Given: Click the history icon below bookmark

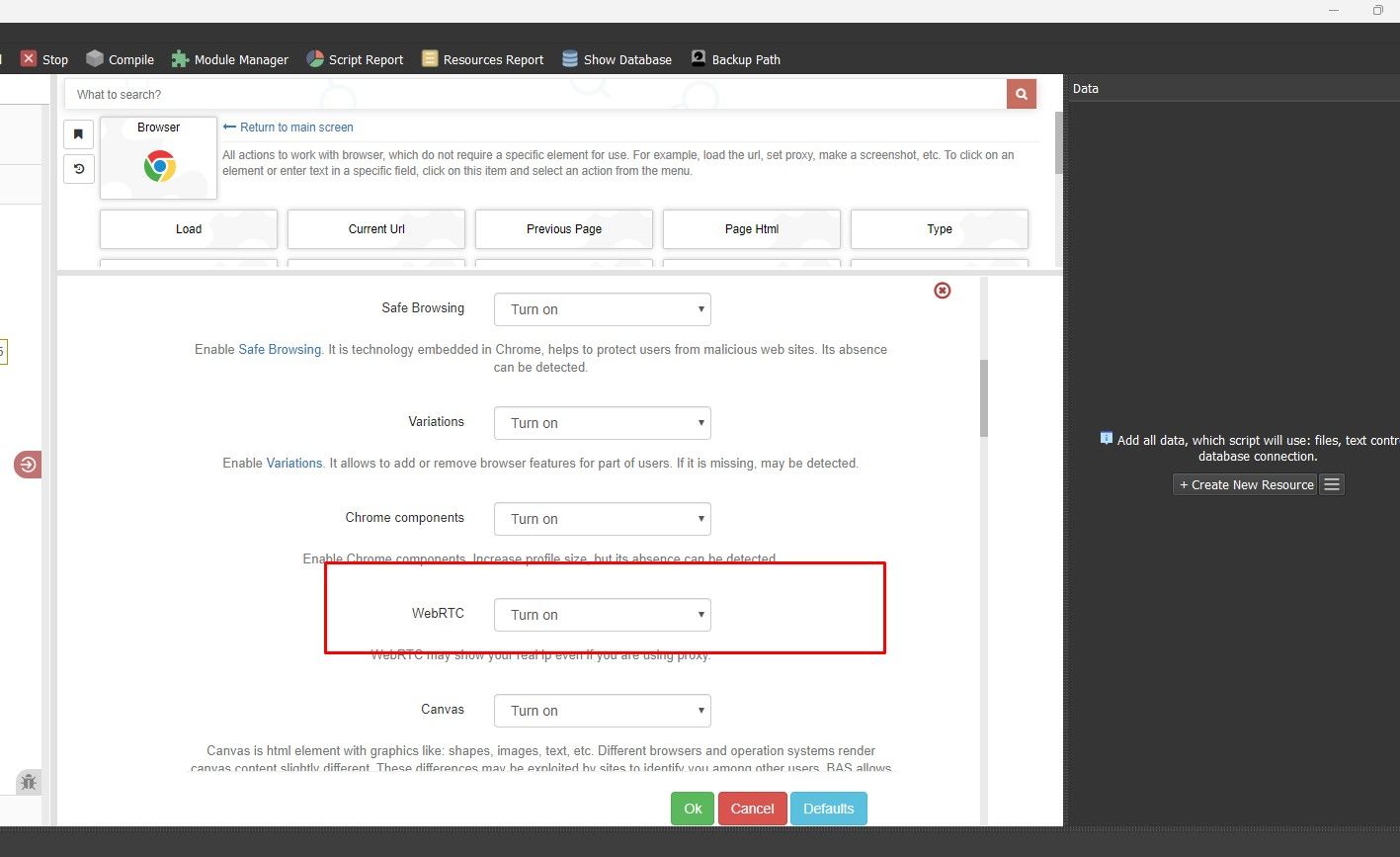Looking at the screenshot, I should pyautogui.click(x=79, y=169).
